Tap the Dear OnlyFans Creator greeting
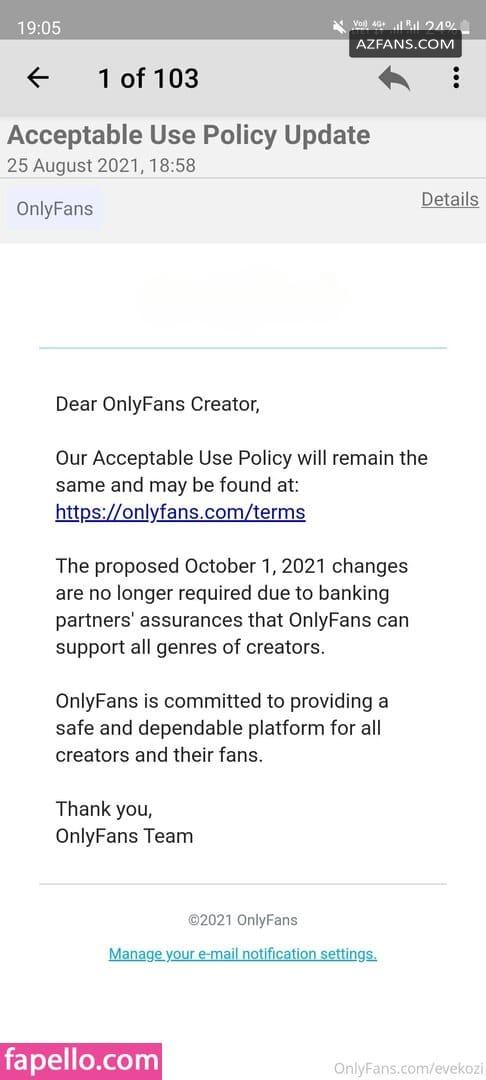The width and height of the screenshot is (486, 1080). [158, 404]
